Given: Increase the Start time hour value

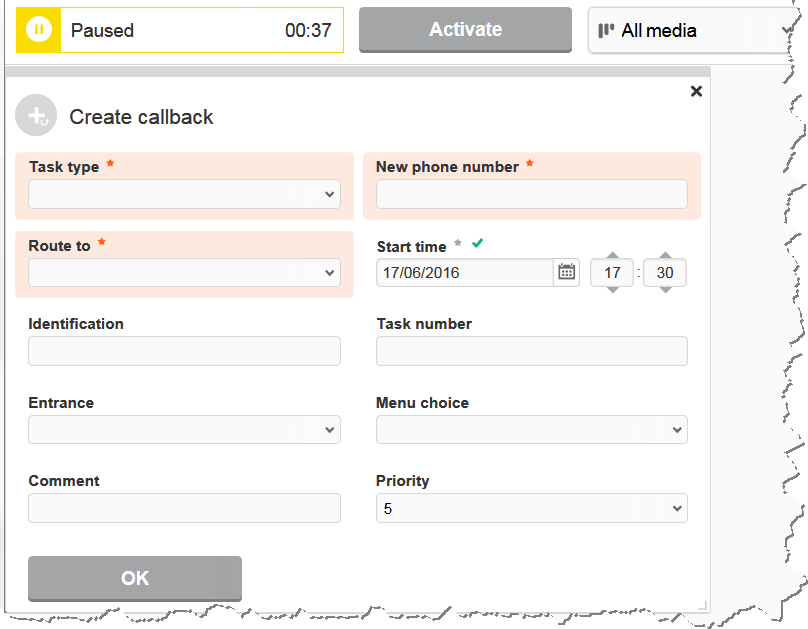Looking at the screenshot, I should point(612,255).
